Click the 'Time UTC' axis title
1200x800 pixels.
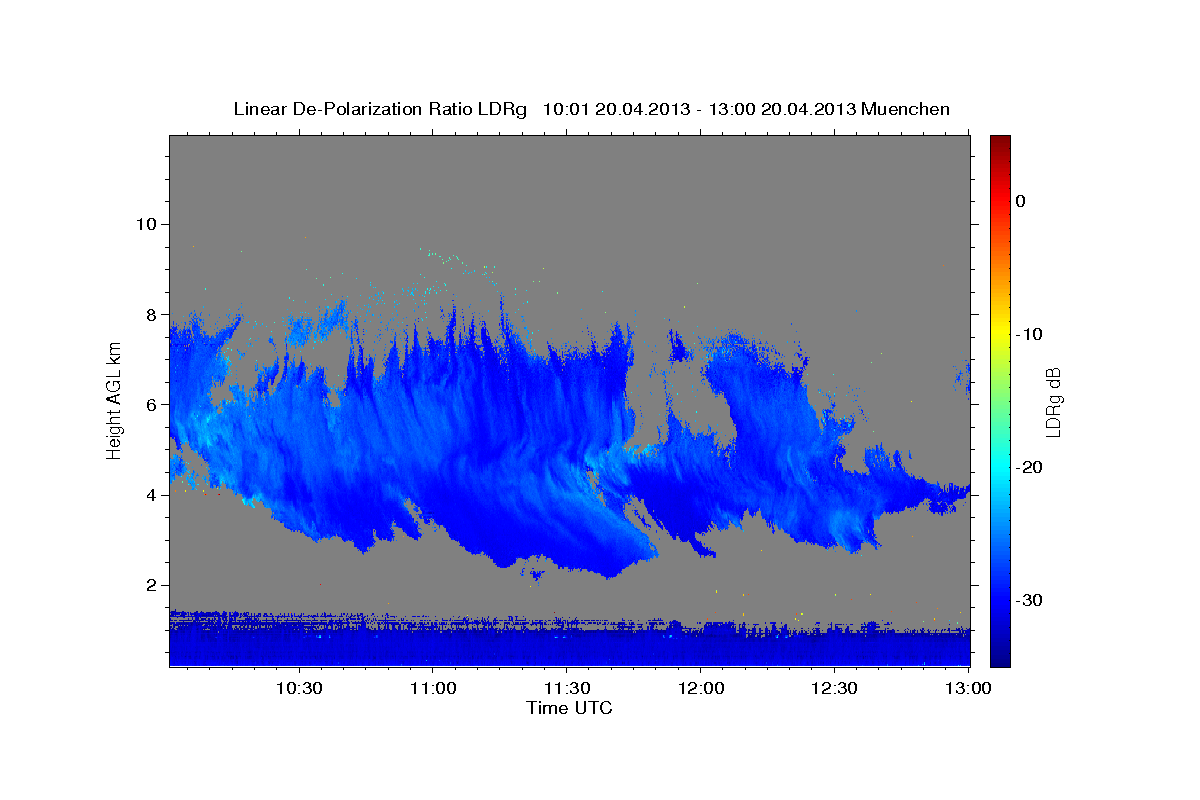click(x=569, y=708)
